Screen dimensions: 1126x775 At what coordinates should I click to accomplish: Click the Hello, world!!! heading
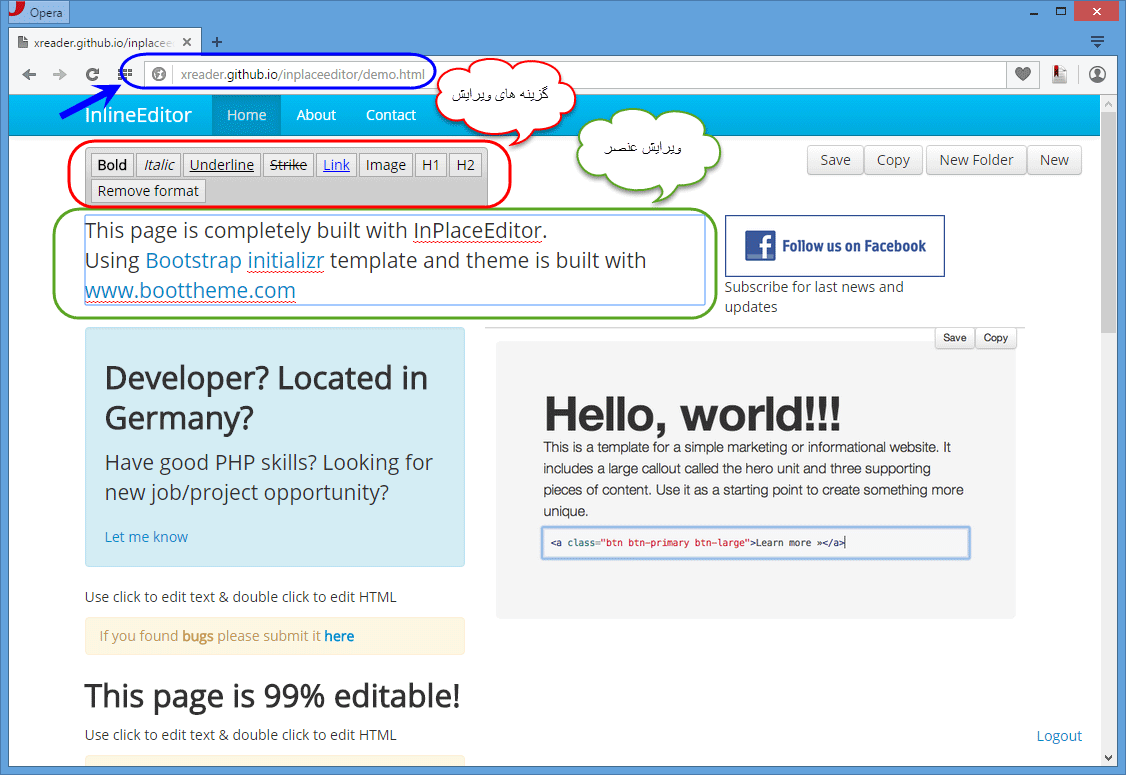tap(692, 414)
